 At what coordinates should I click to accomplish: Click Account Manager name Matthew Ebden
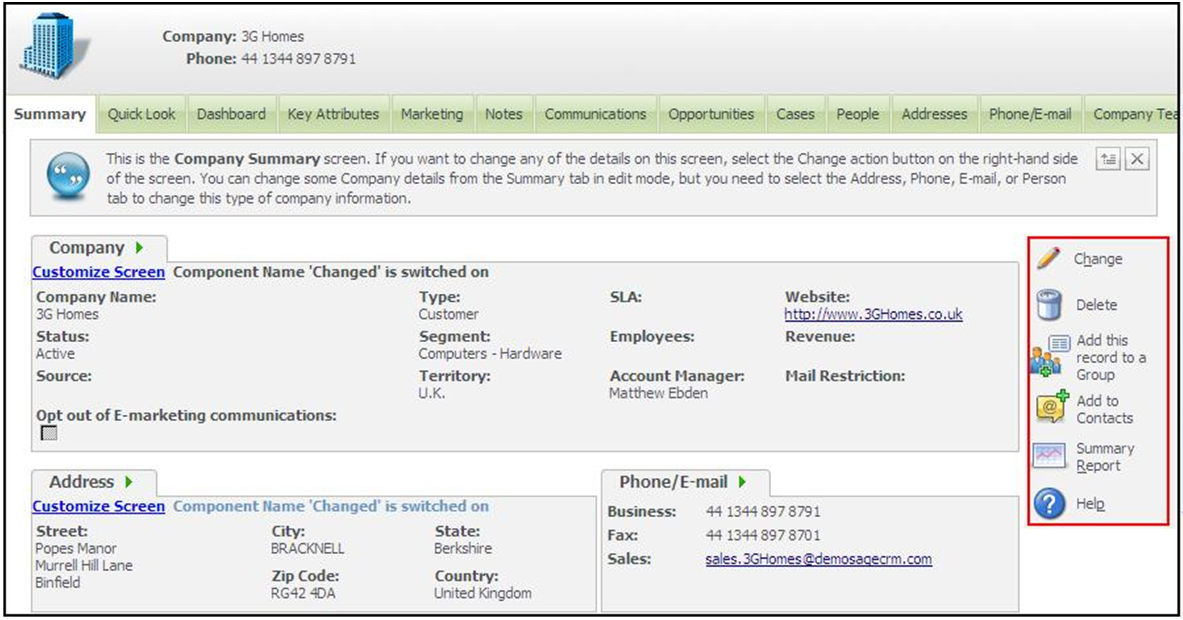coord(659,393)
